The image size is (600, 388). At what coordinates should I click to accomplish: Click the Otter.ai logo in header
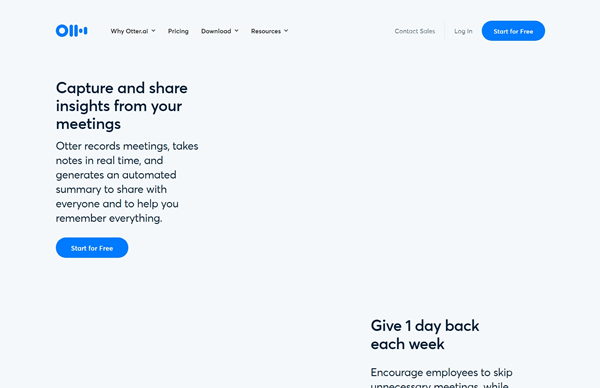tap(72, 31)
